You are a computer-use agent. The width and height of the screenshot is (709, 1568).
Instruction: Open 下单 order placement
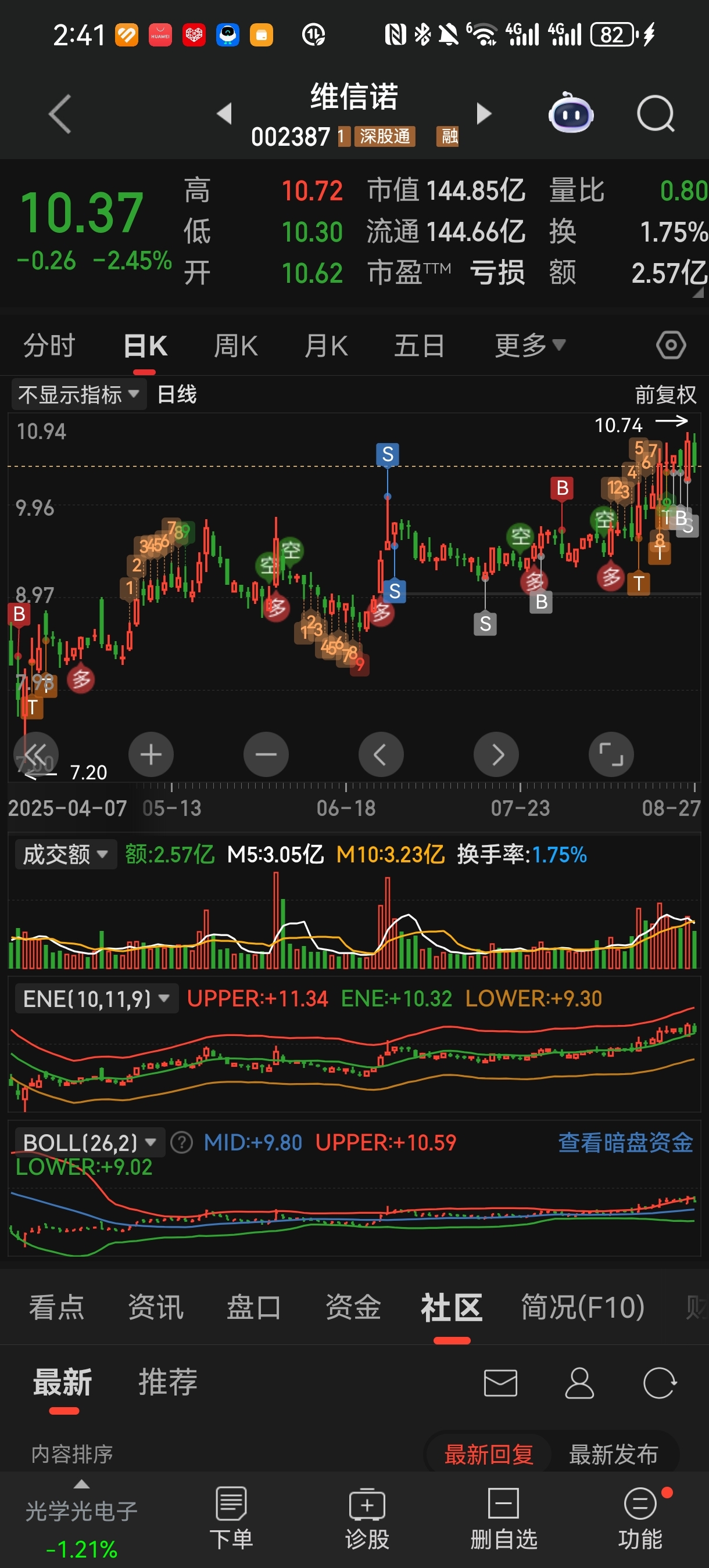[231, 1518]
